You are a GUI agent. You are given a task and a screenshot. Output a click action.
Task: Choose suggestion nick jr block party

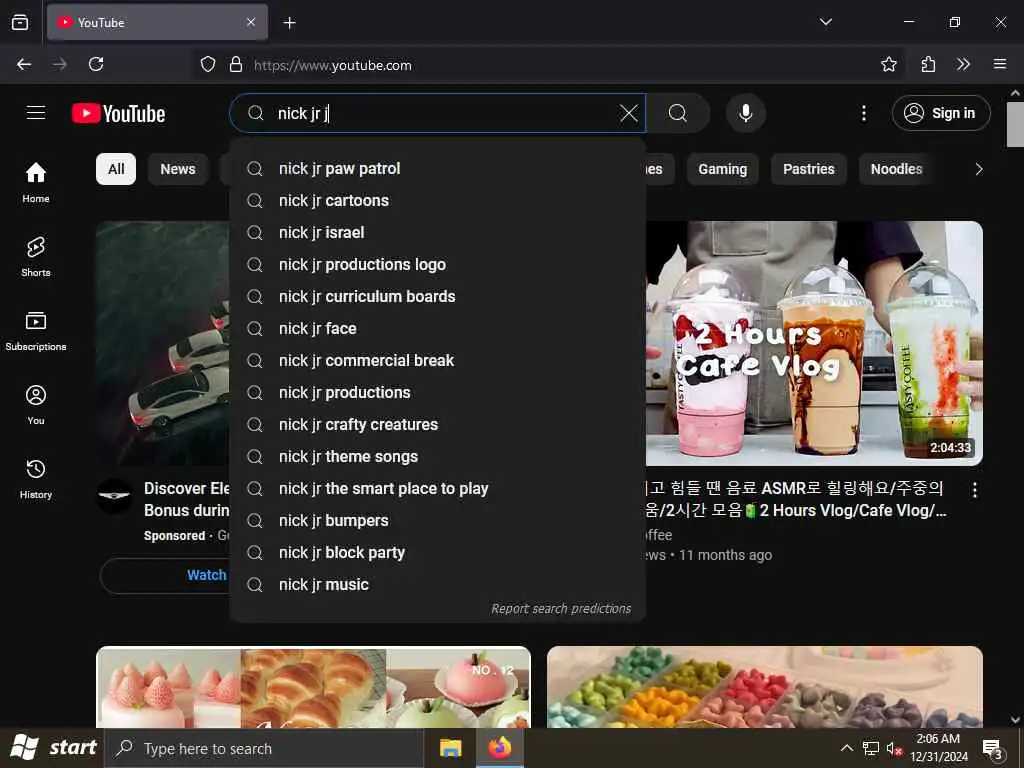click(x=438, y=552)
